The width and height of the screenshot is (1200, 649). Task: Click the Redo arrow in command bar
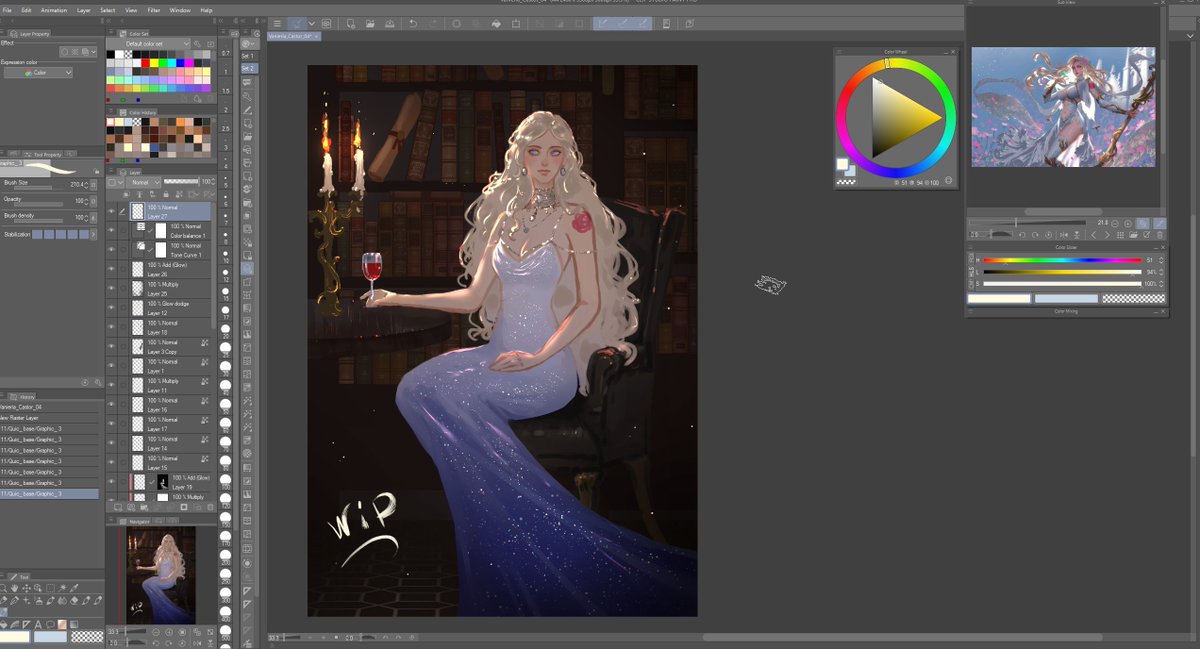pyautogui.click(x=433, y=23)
